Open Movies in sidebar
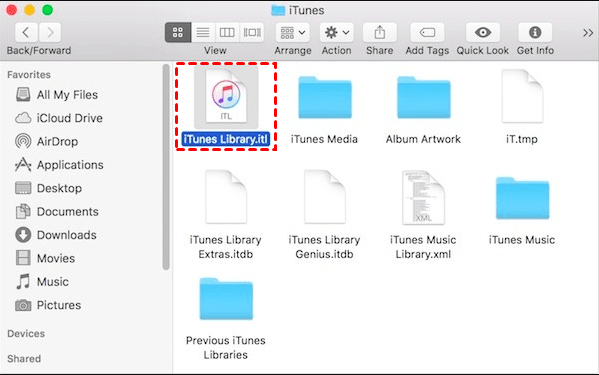Image resolution: width=599 pixels, height=375 pixels. click(45, 258)
